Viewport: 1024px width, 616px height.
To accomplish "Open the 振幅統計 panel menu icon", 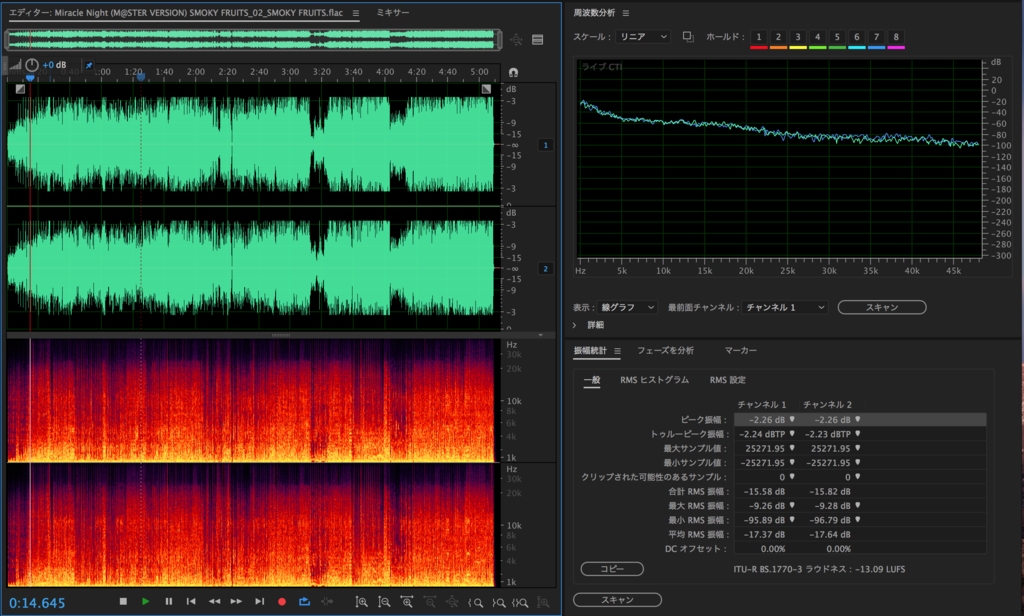I will click(617, 351).
